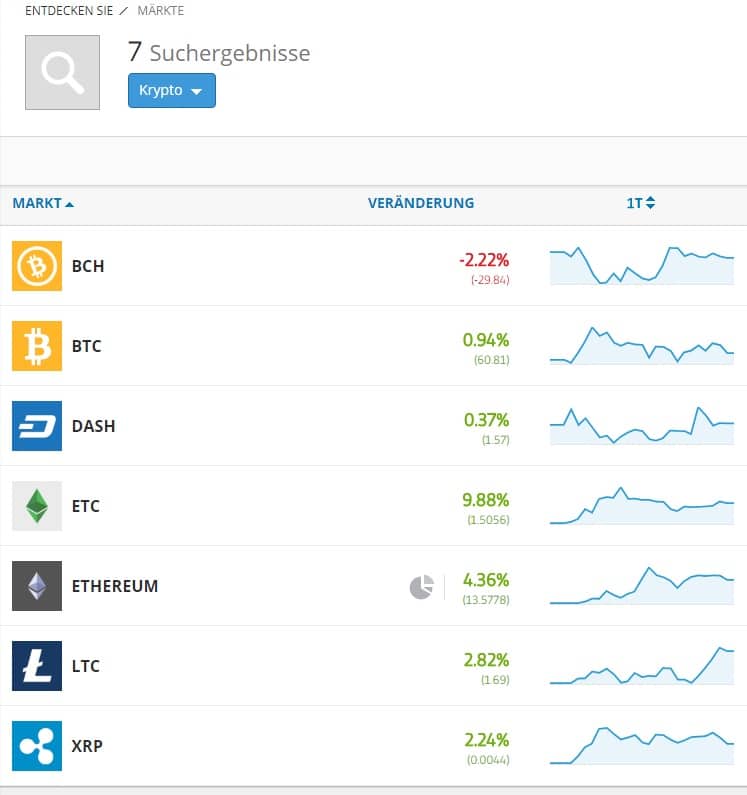Open the LTC price trend chart

(x=641, y=666)
